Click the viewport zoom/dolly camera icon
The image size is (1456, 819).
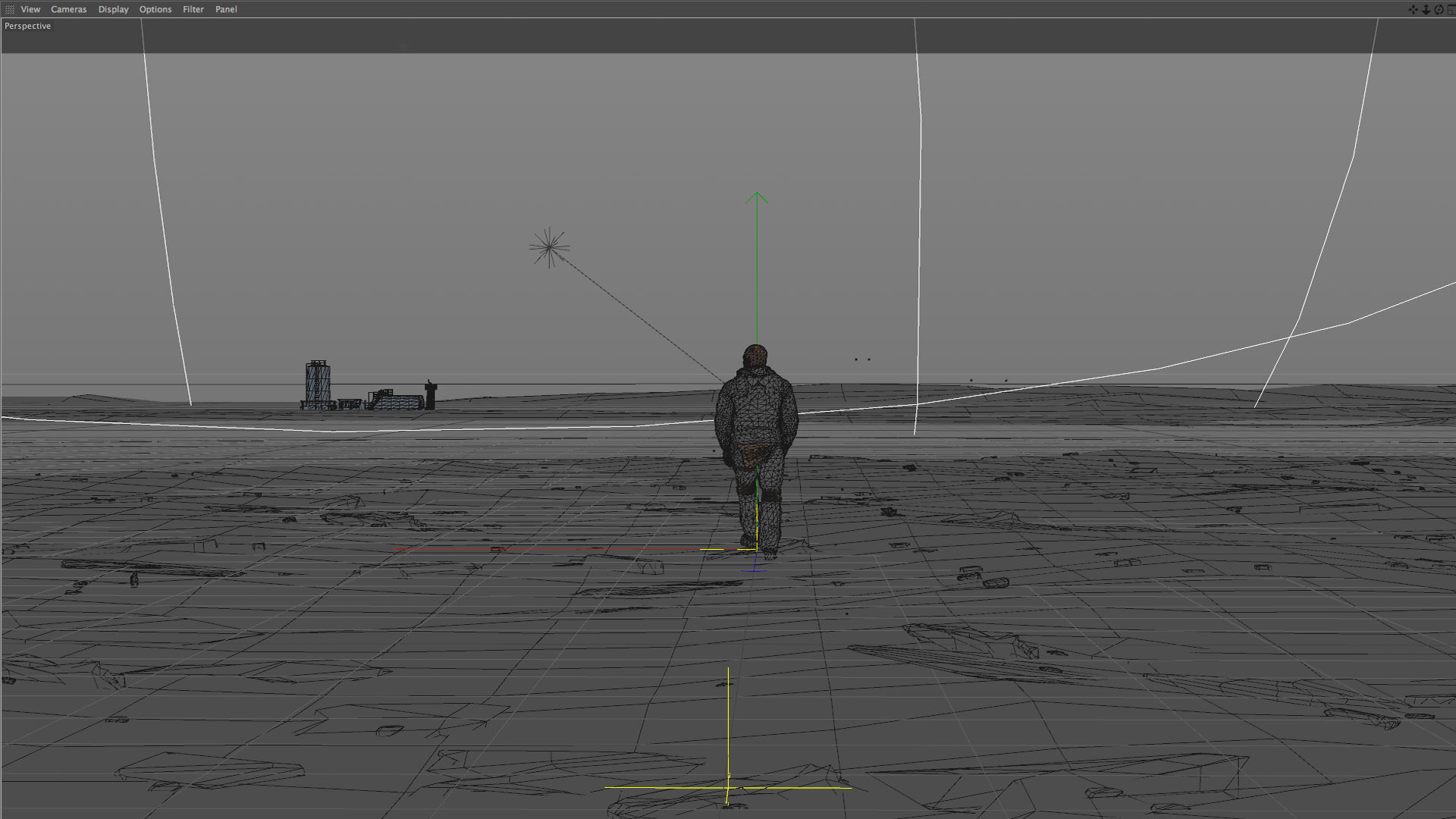tap(1426, 10)
